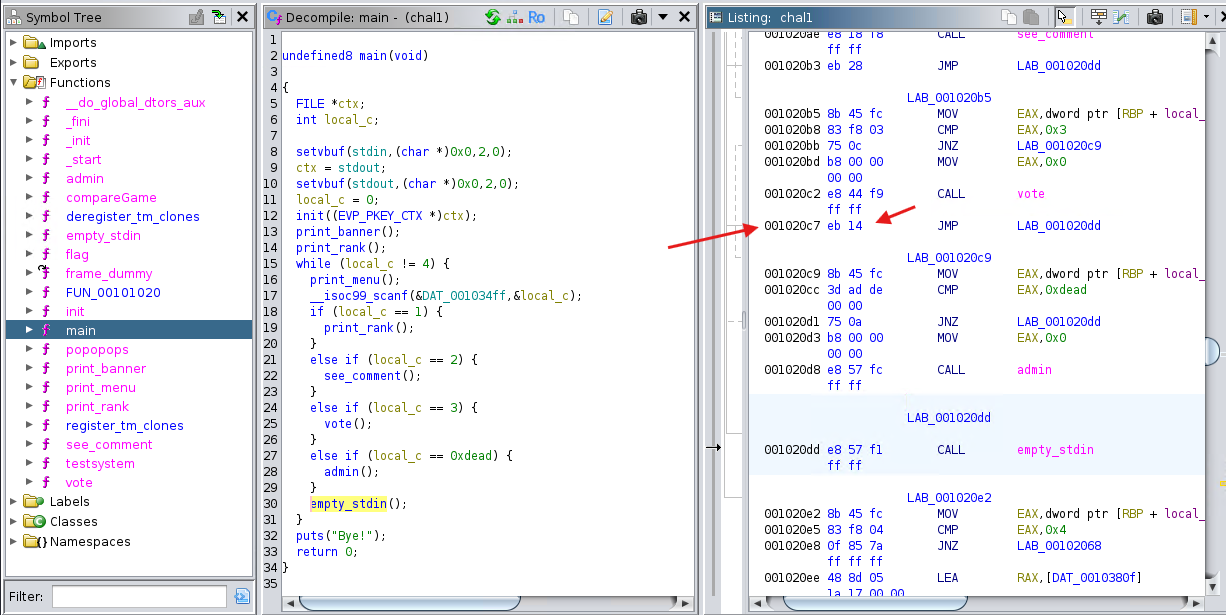
Task: Open the Decompile panel dropdown menu arrow
Action: 662,17
